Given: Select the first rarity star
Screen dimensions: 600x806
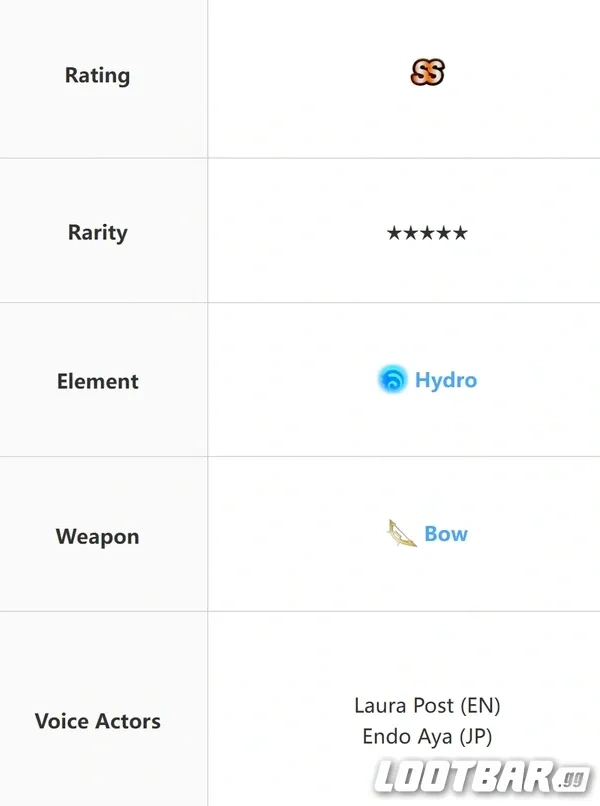Looking at the screenshot, I should tap(394, 233).
